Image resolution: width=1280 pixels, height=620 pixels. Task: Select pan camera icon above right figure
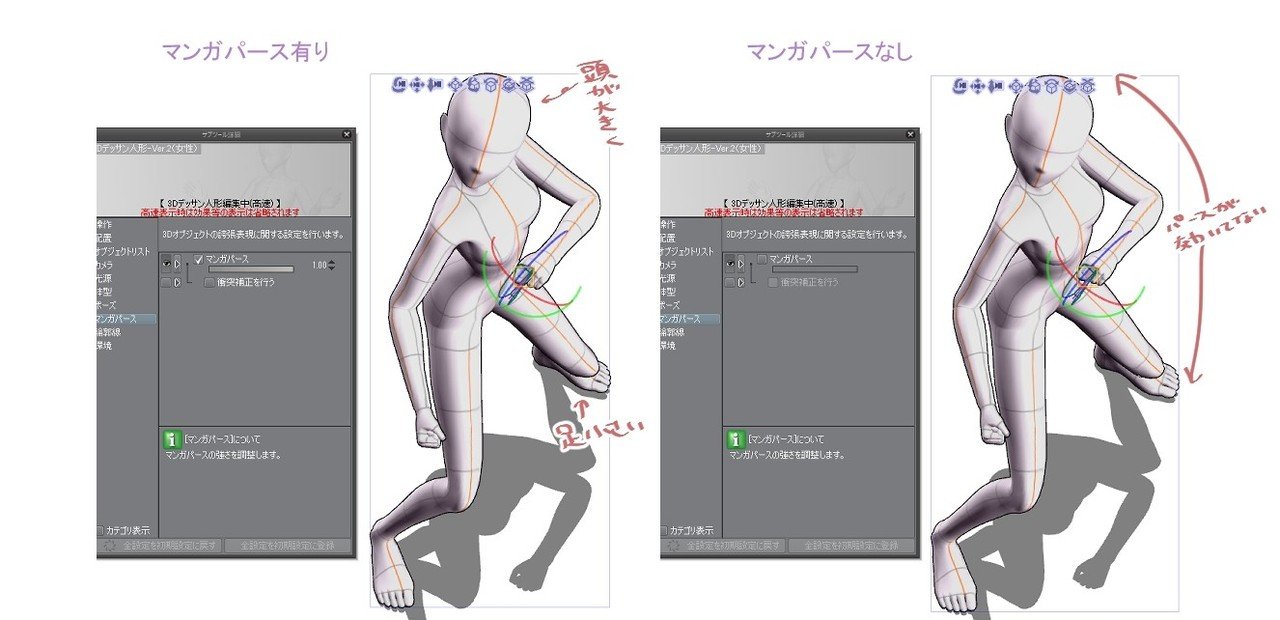(x=978, y=86)
